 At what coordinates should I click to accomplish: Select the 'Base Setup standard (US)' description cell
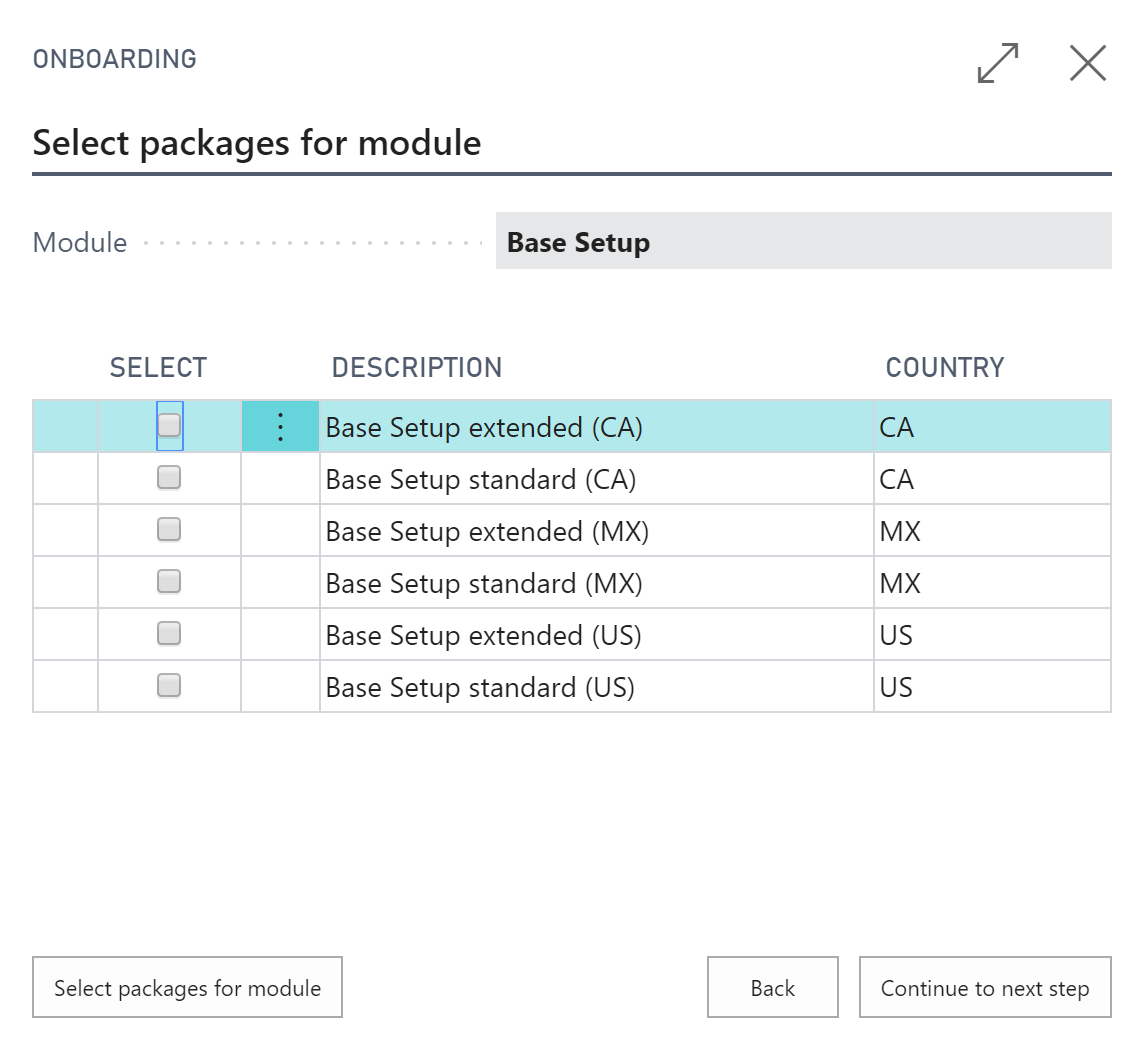point(597,686)
